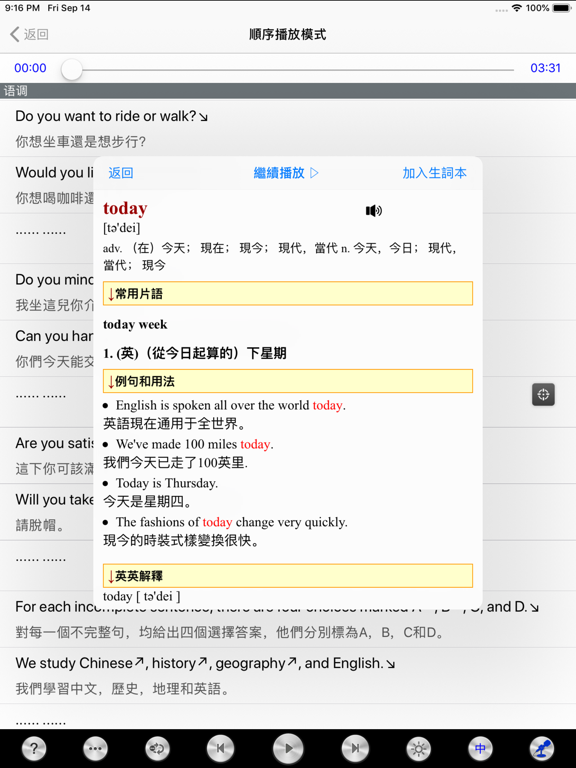Image resolution: width=576 pixels, height=768 pixels.
Task: Tap the battery status indicator
Action: pos(561,8)
